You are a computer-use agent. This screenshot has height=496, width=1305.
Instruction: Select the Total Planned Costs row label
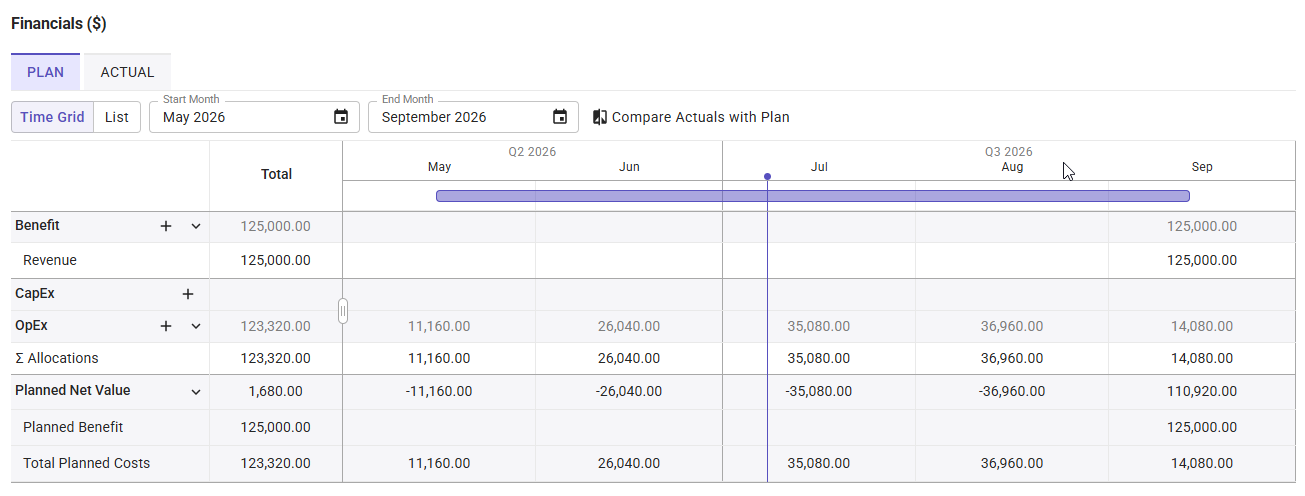(x=87, y=463)
